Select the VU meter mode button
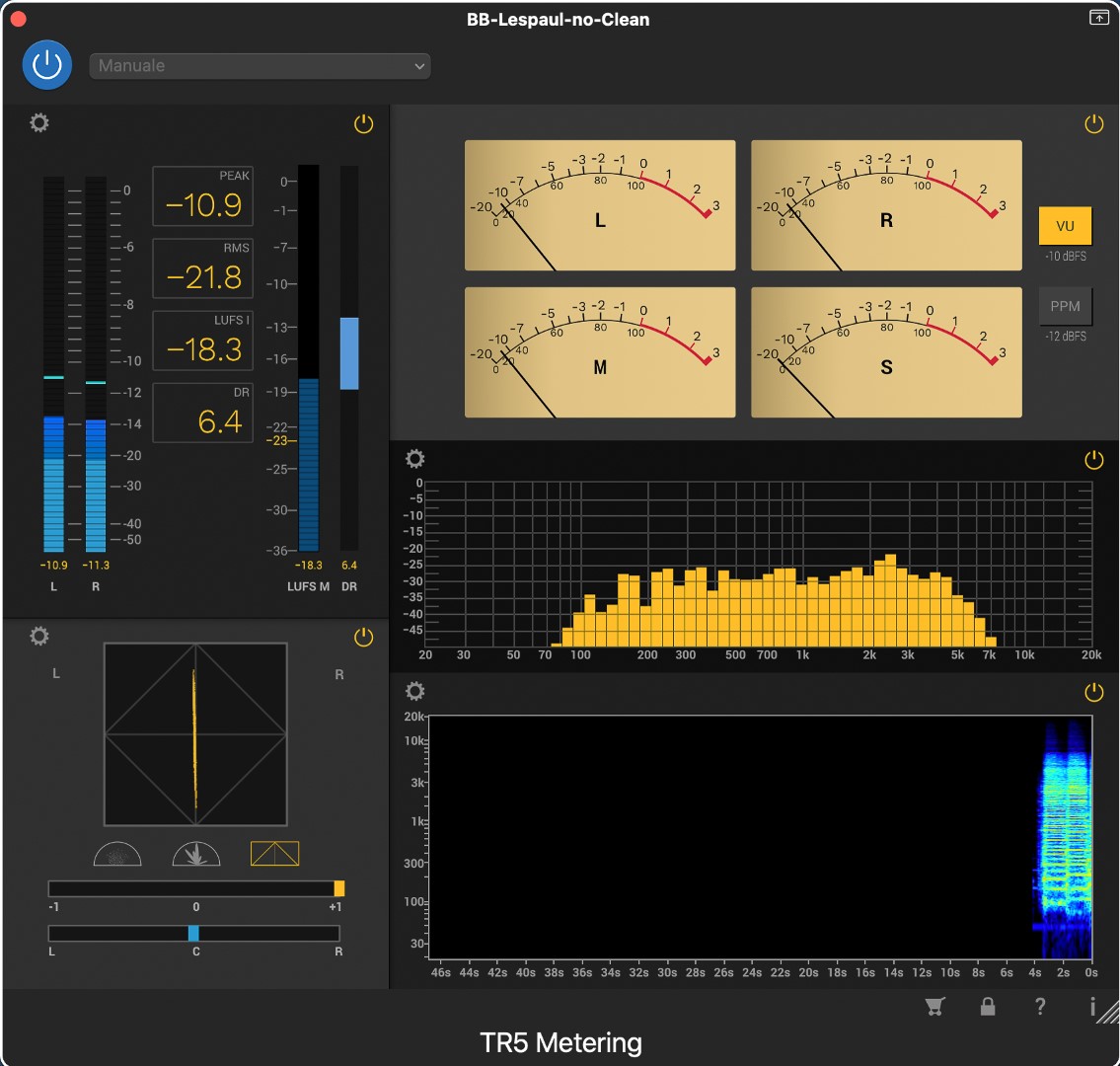 tap(1065, 226)
